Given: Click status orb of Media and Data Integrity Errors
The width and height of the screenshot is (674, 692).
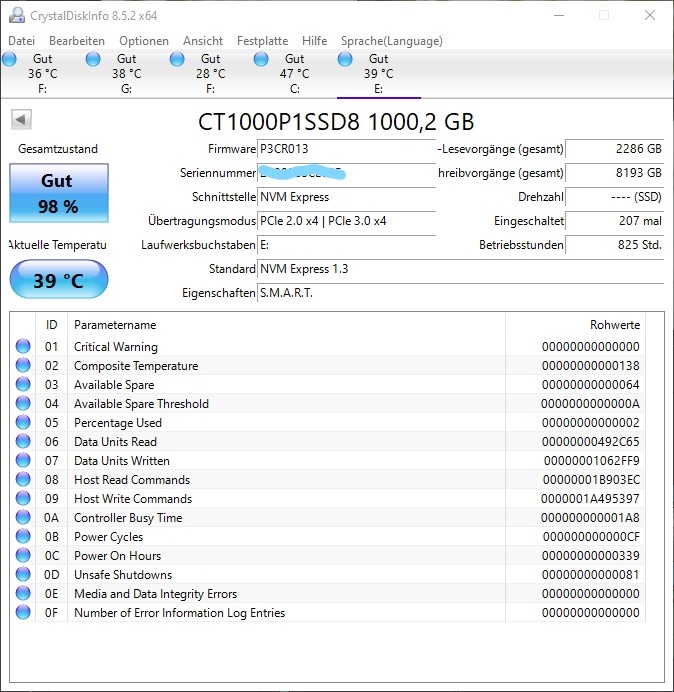Looking at the screenshot, I should (x=23, y=593).
